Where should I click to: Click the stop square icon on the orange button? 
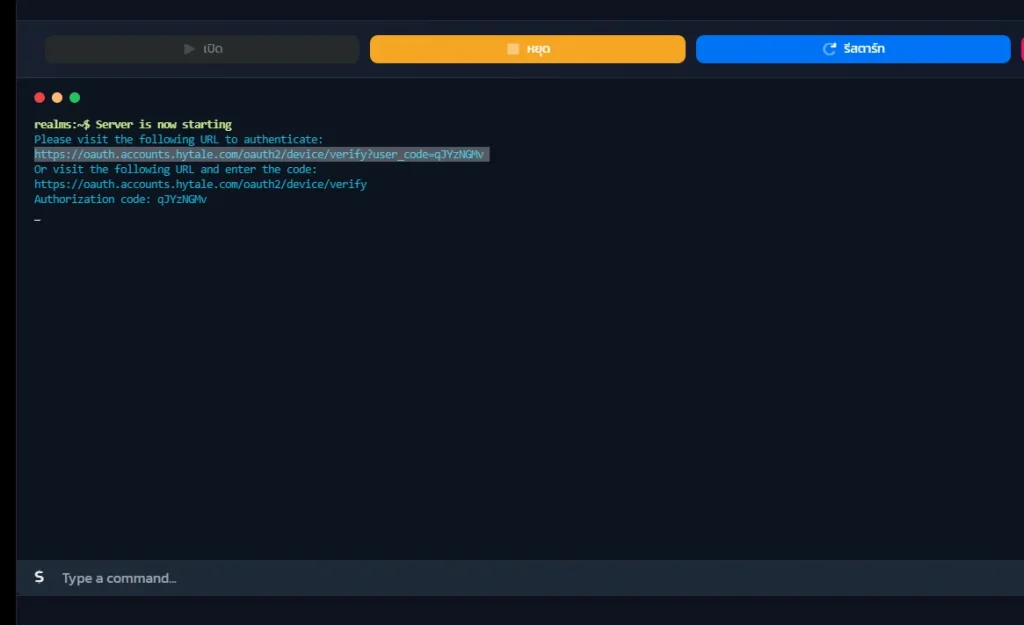(513, 49)
